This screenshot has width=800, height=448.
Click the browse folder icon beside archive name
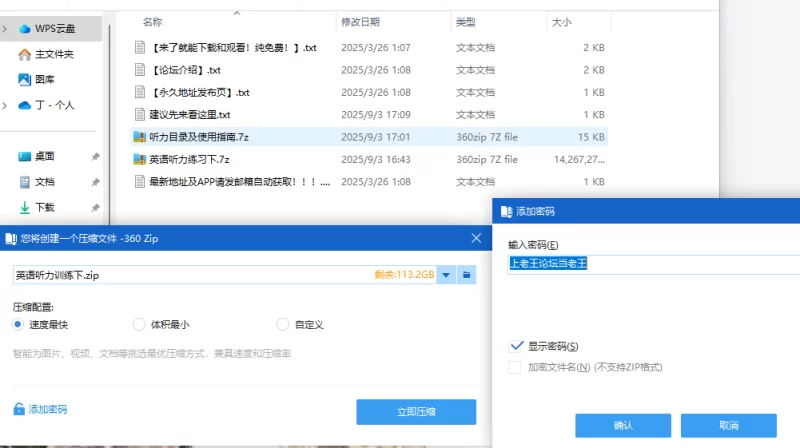pos(466,275)
